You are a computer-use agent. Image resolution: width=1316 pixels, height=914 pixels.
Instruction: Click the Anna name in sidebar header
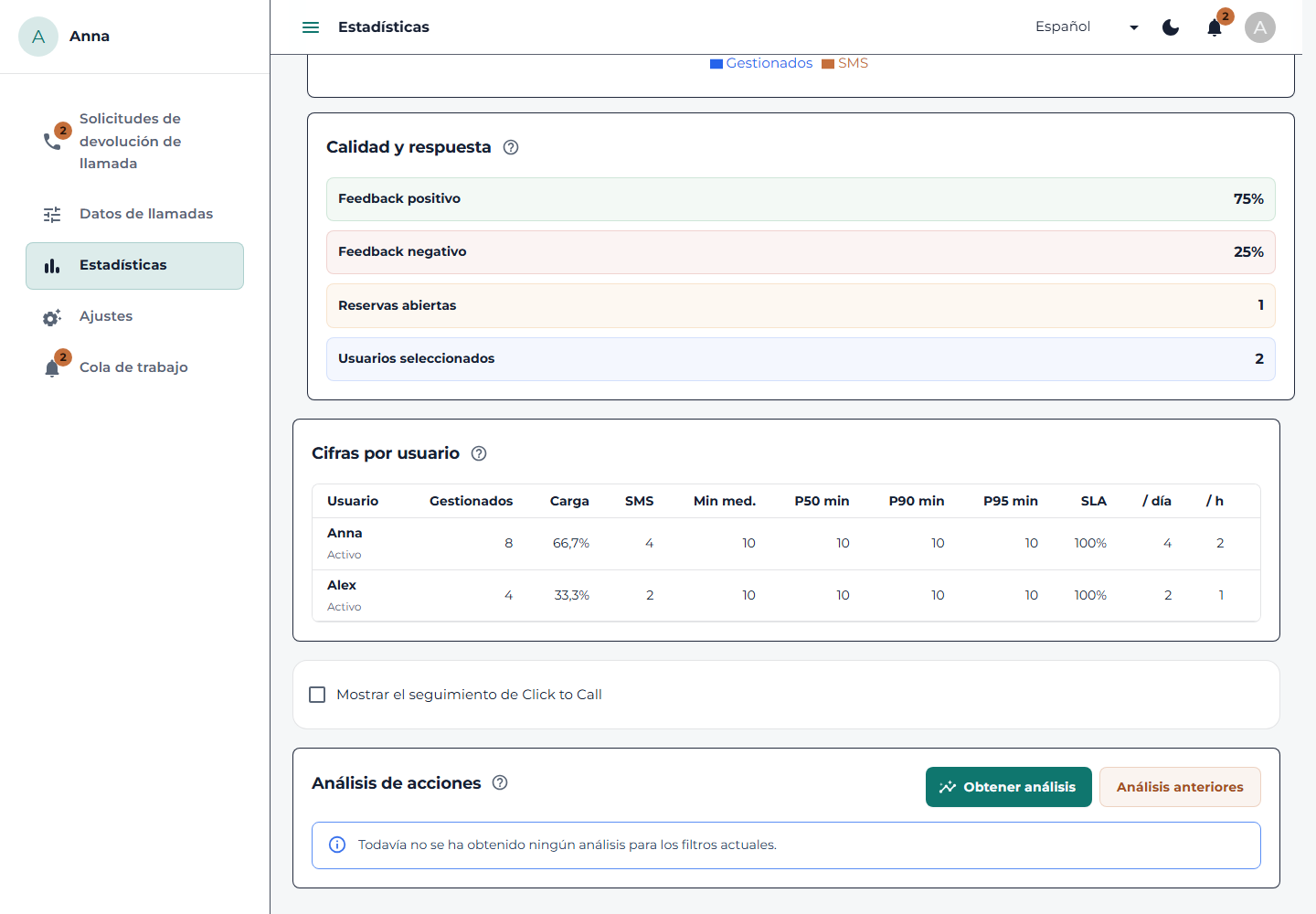[90, 37]
